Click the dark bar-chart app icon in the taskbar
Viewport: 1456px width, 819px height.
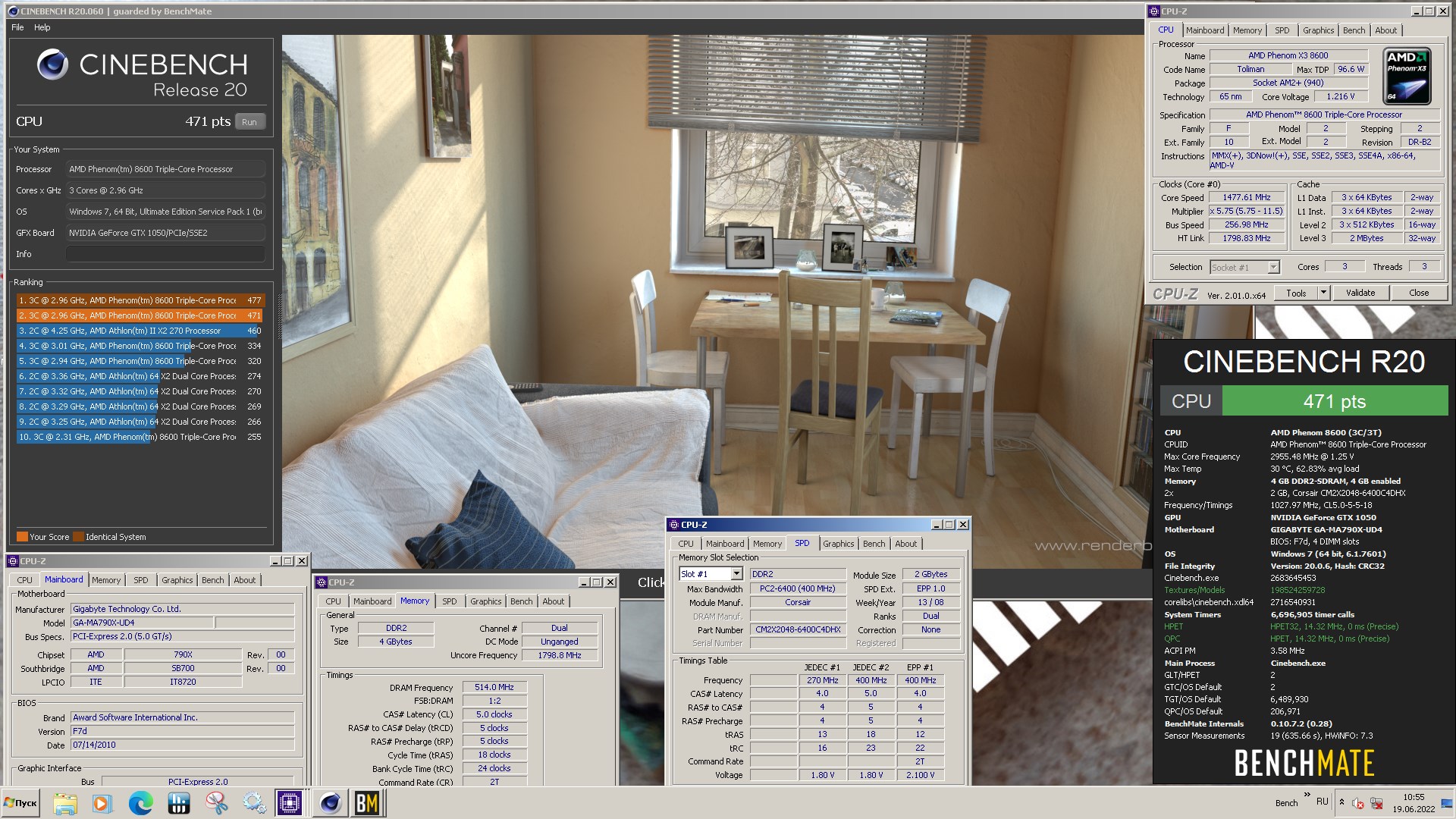tap(178, 803)
